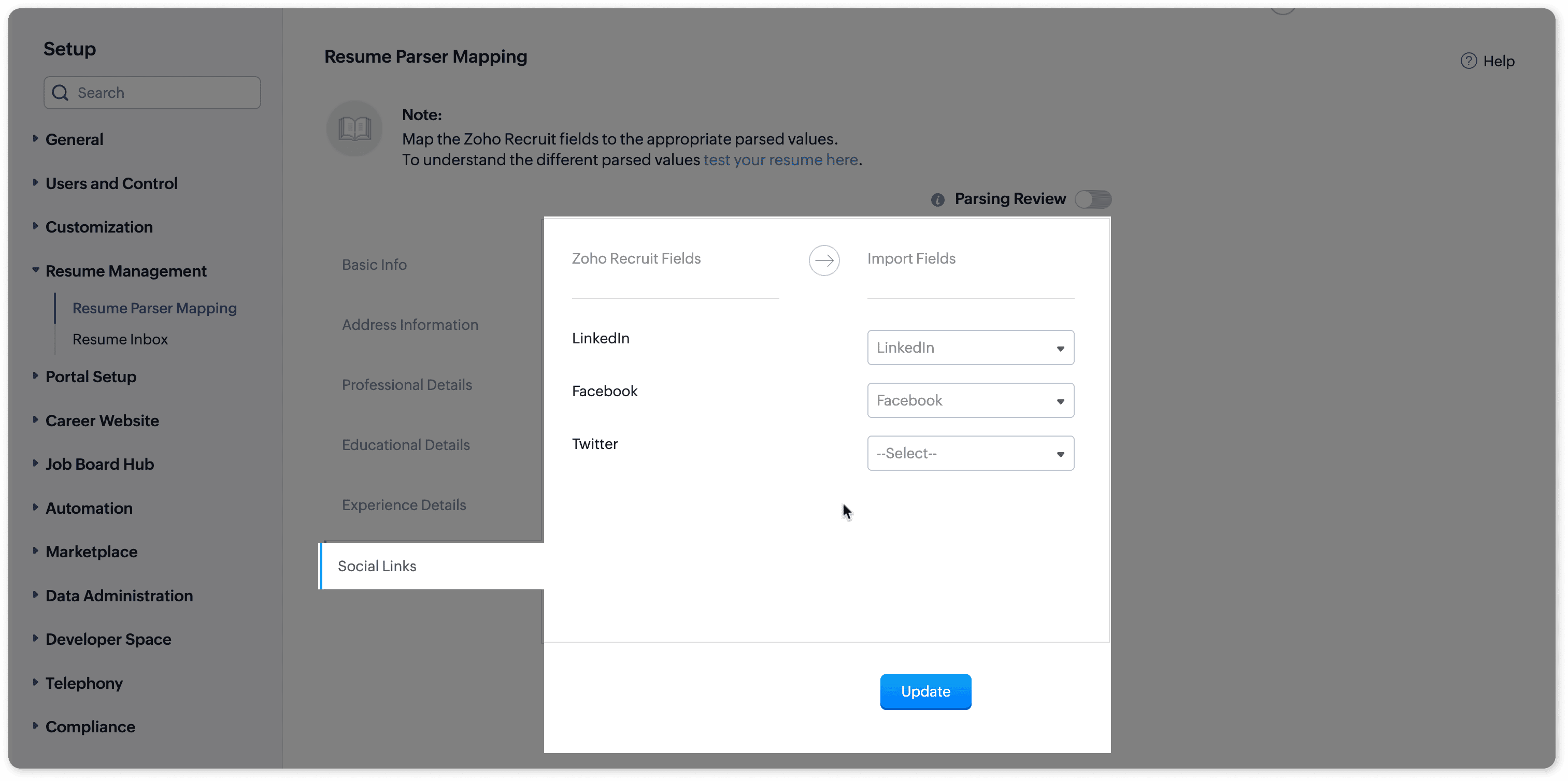Click the open book note icon

(354, 128)
